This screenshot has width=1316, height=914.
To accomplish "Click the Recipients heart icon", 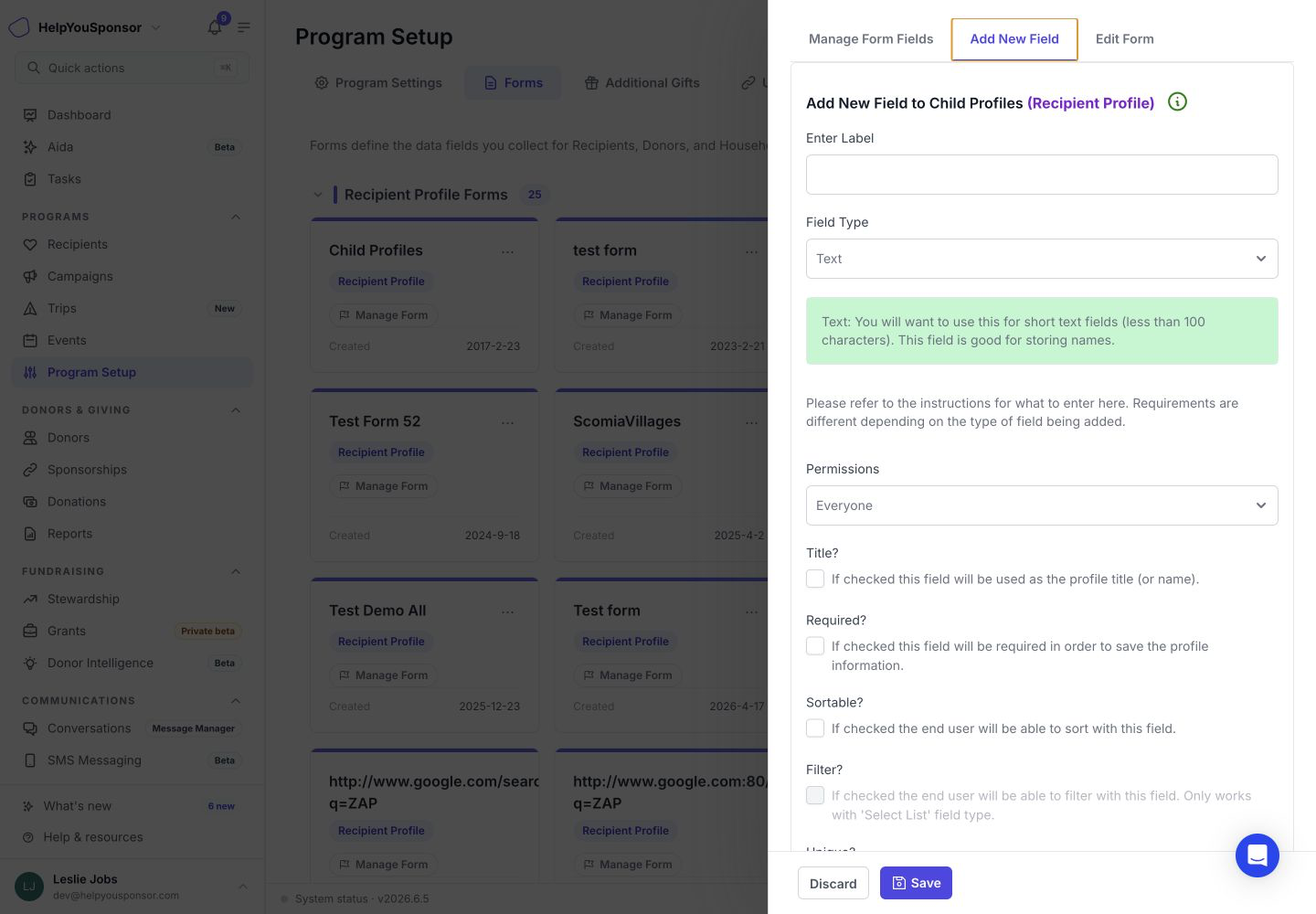I will coord(30,245).
